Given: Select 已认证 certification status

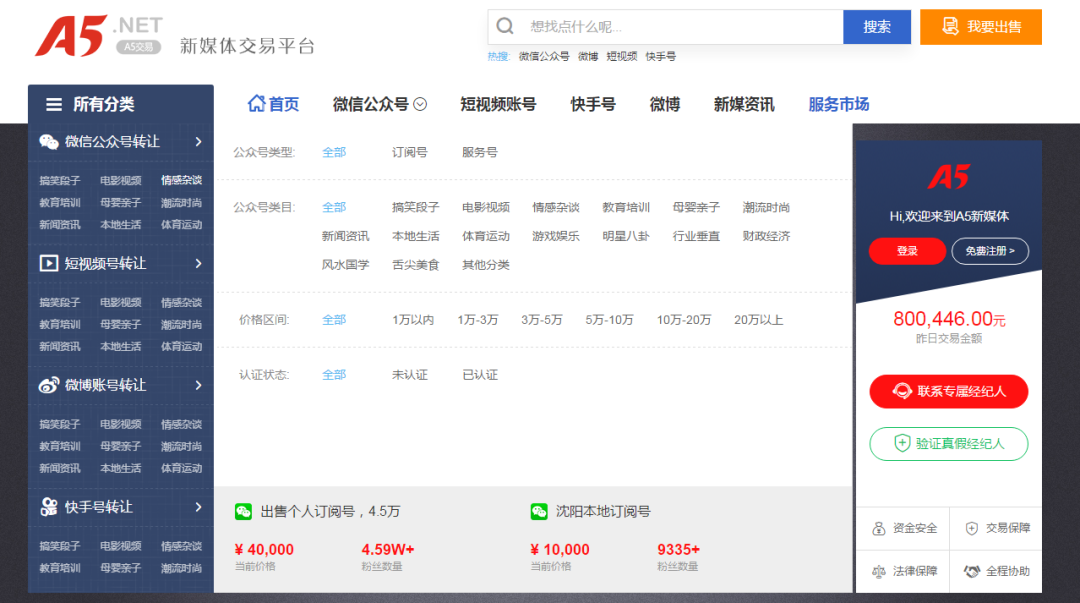Looking at the screenshot, I should tap(479, 375).
